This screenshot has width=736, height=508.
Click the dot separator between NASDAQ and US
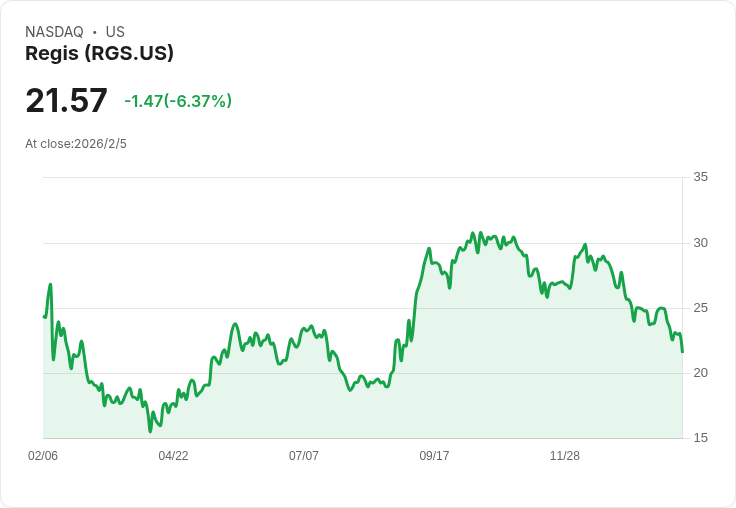[x=95, y=32]
